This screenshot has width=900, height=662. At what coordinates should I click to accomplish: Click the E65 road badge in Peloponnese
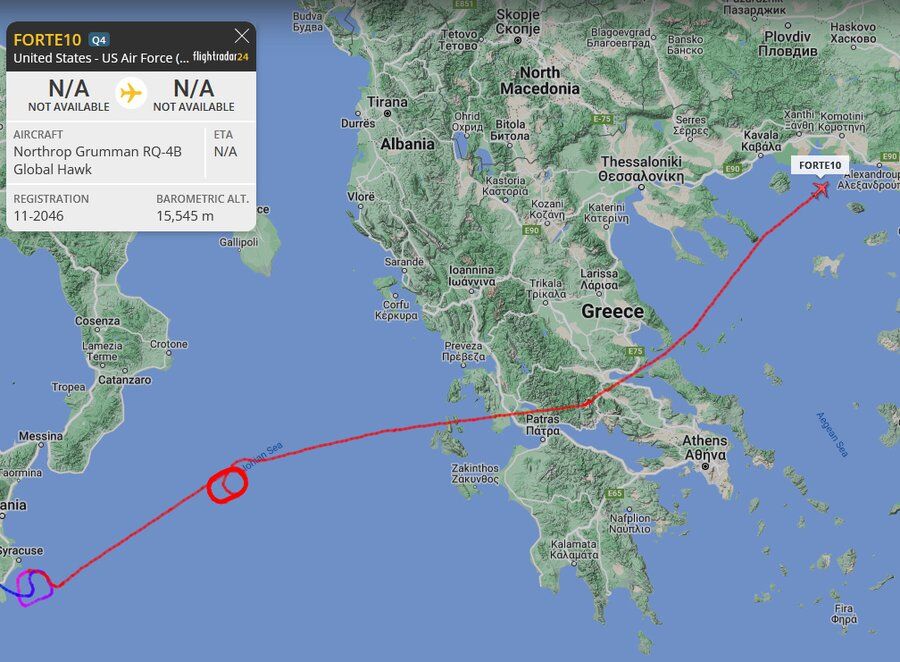click(615, 493)
